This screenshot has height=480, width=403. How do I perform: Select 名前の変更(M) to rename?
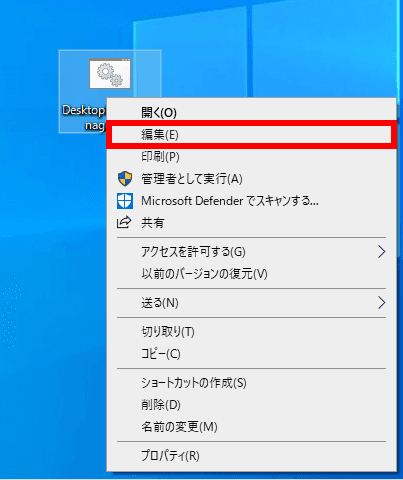pyautogui.click(x=251, y=427)
